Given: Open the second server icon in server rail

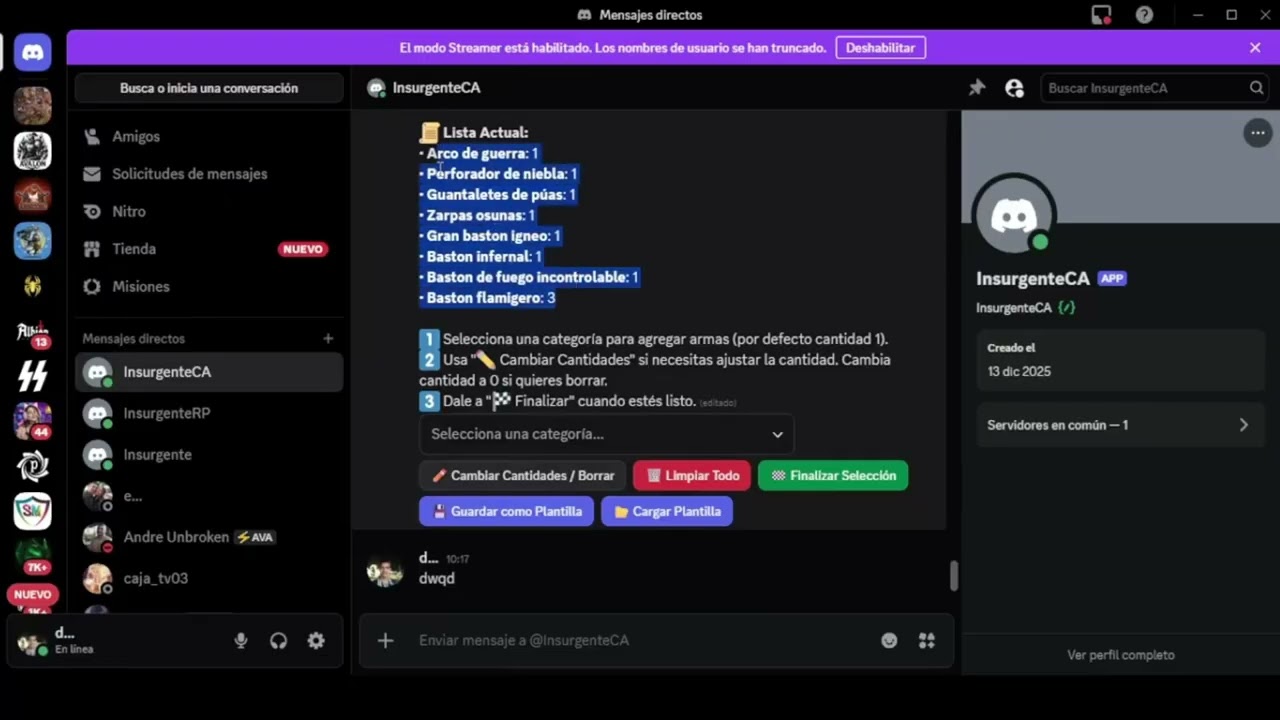Looking at the screenshot, I should coord(33,151).
